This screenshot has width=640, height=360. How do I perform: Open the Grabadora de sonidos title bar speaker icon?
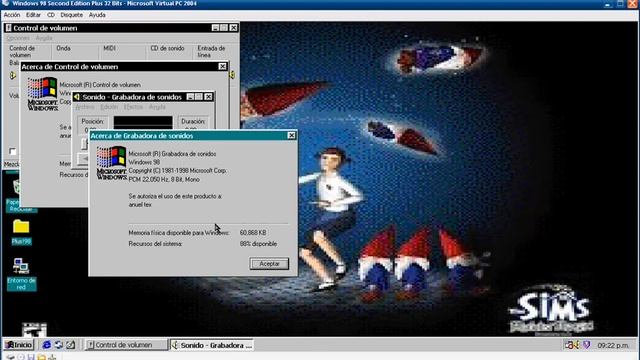[x=77, y=97]
